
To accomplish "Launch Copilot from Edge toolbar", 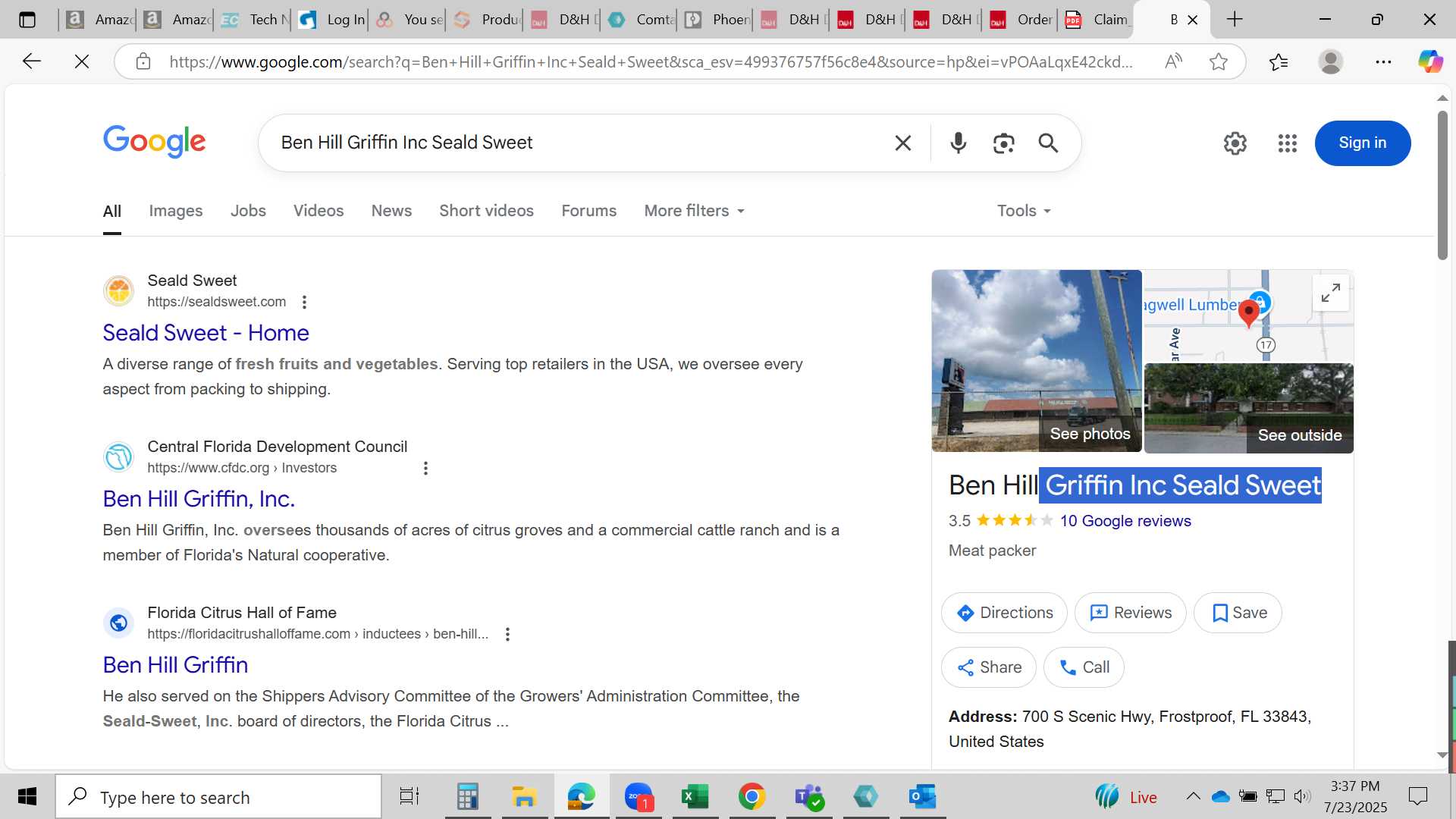I will coord(1430,61).
